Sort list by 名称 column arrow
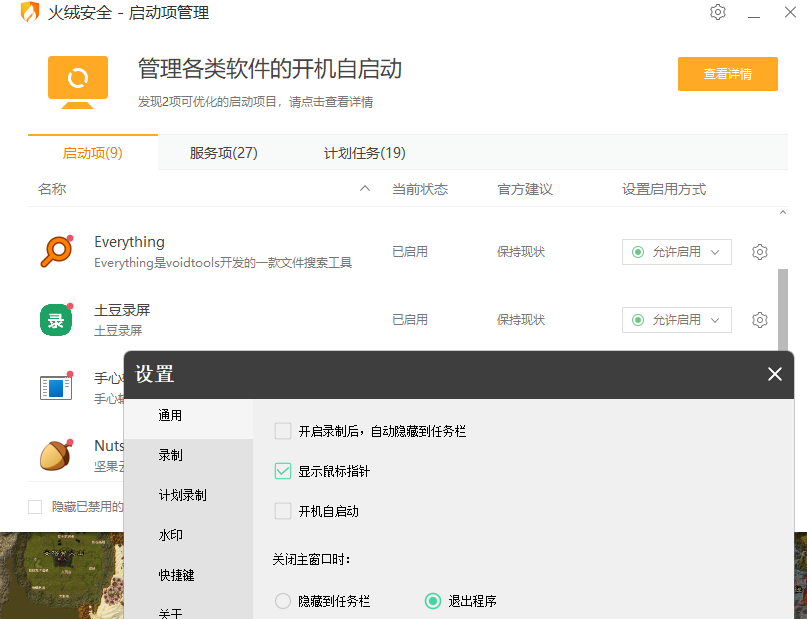 (365, 189)
